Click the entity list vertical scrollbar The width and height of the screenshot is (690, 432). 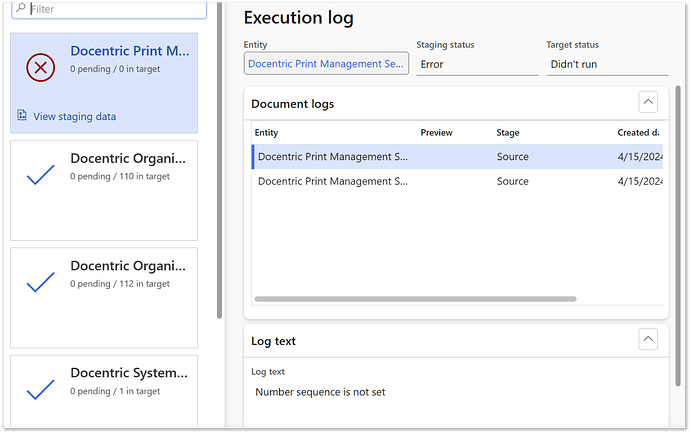[219, 160]
